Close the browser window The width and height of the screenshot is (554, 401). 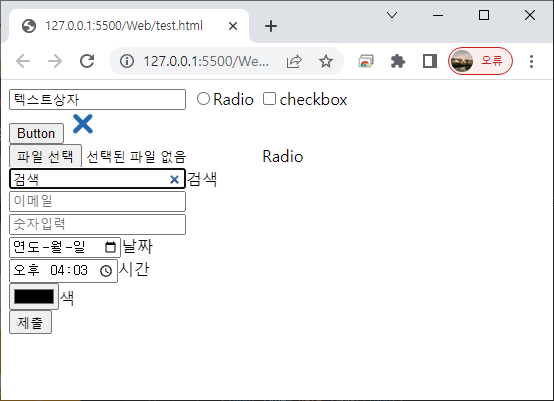click(530, 15)
